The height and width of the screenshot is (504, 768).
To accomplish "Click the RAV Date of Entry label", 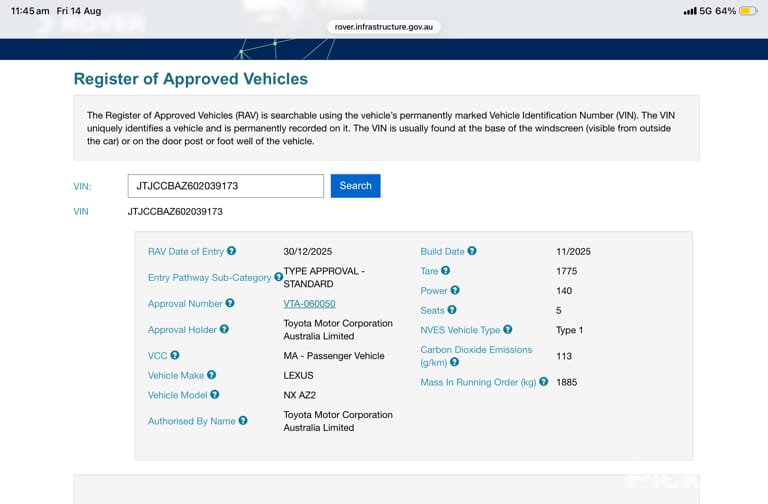I will tap(186, 251).
